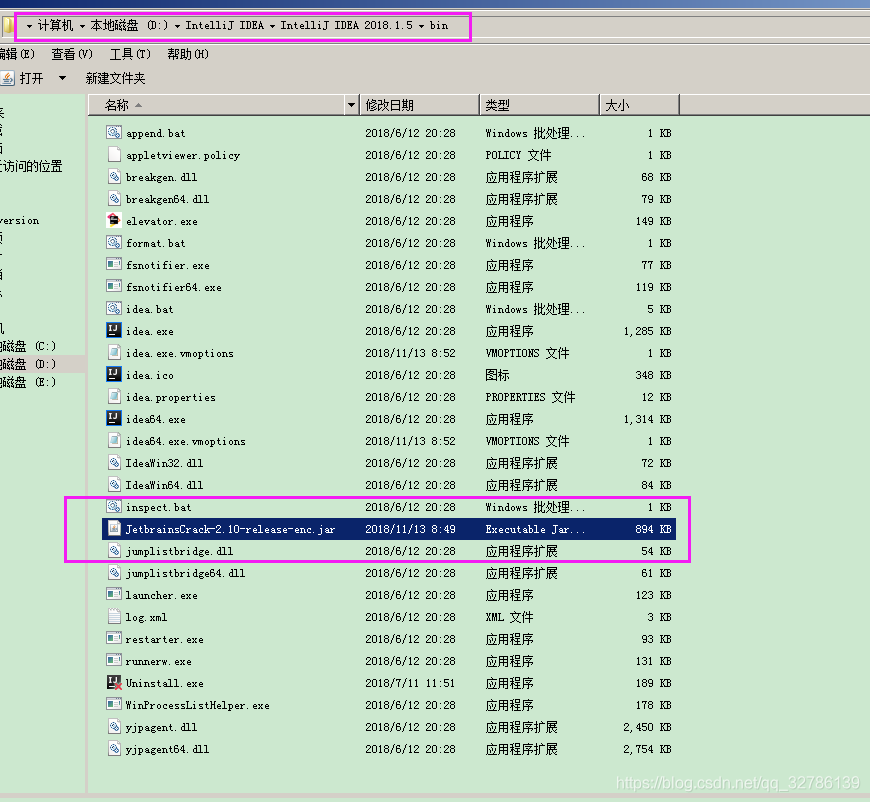Click the Uninstall.exe icon

pos(114,682)
